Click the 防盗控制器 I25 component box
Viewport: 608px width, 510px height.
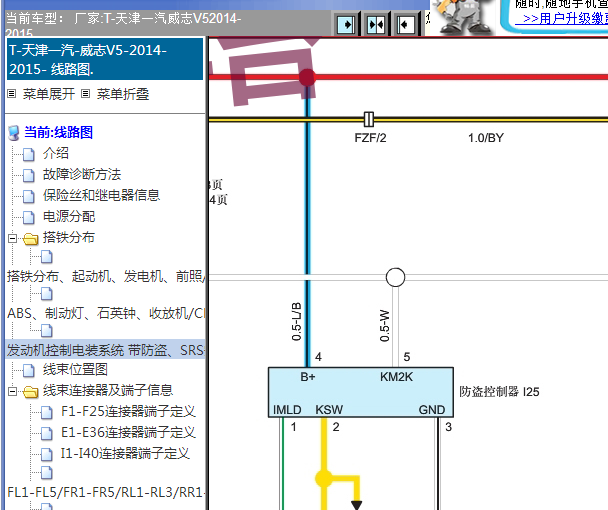pyautogui.click(x=361, y=392)
